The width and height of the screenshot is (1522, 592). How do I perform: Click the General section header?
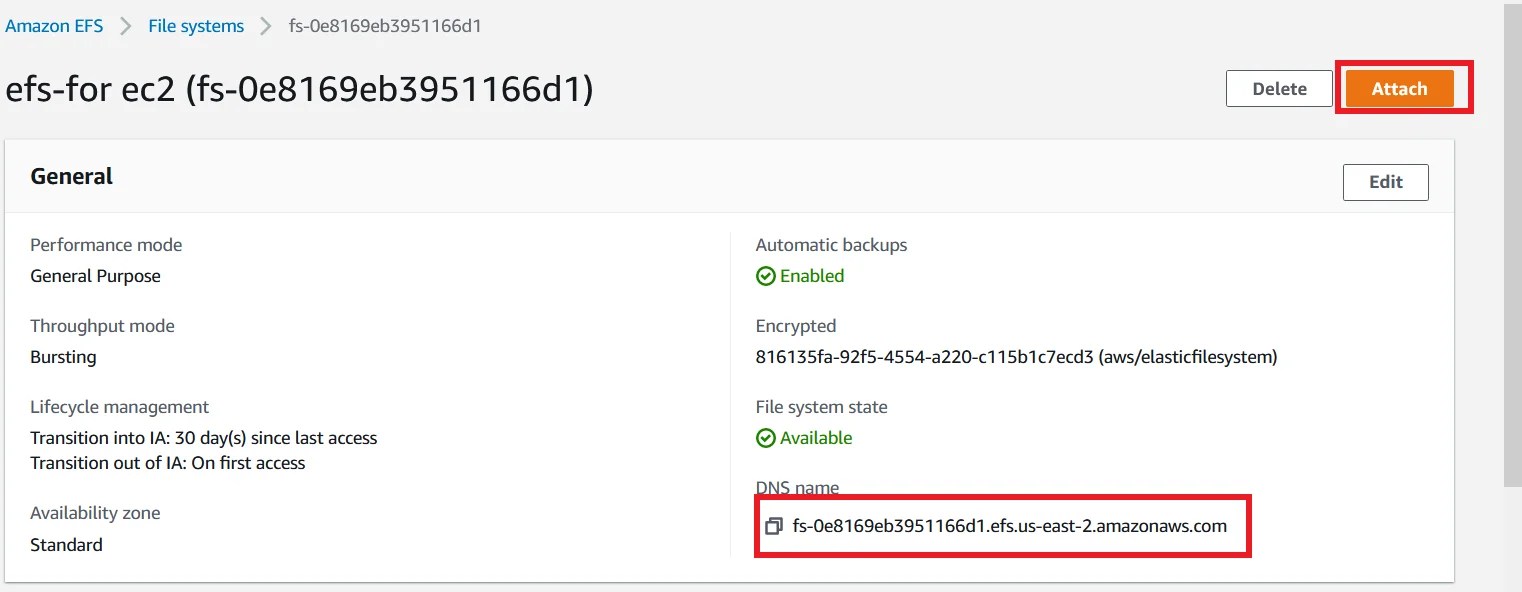[71, 176]
